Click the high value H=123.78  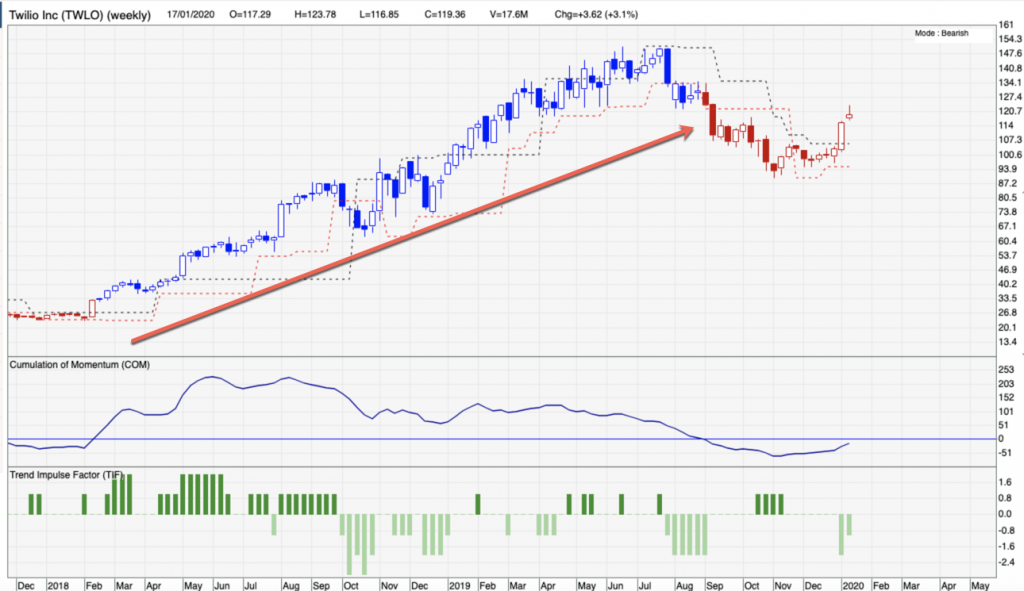[315, 14]
